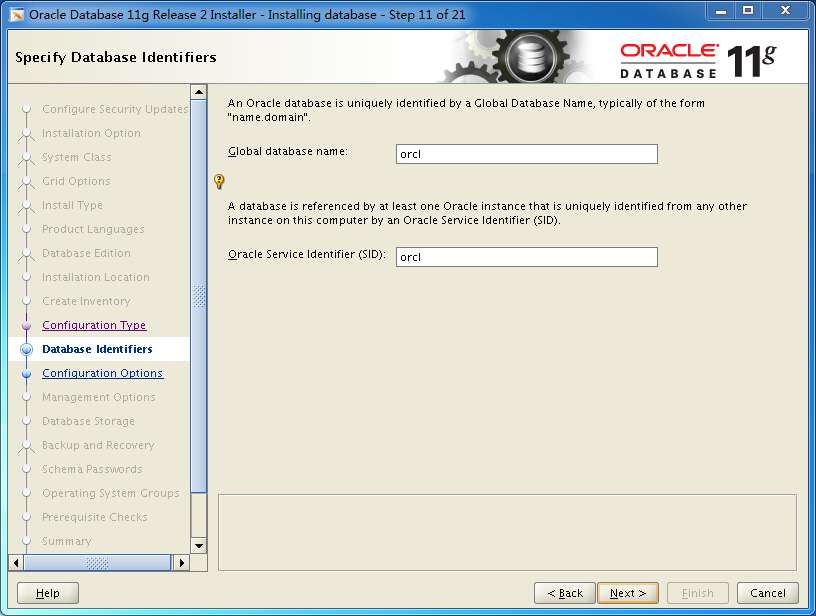The image size is (816, 616).
Task: Go to the Configuration Type step
Action: point(94,325)
